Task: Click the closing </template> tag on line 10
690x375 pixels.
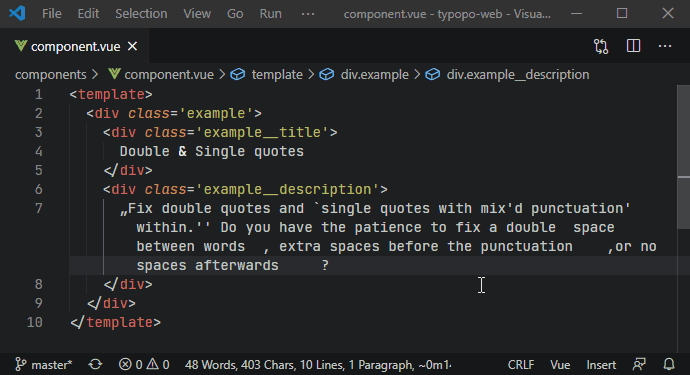Action: [x=115, y=322]
